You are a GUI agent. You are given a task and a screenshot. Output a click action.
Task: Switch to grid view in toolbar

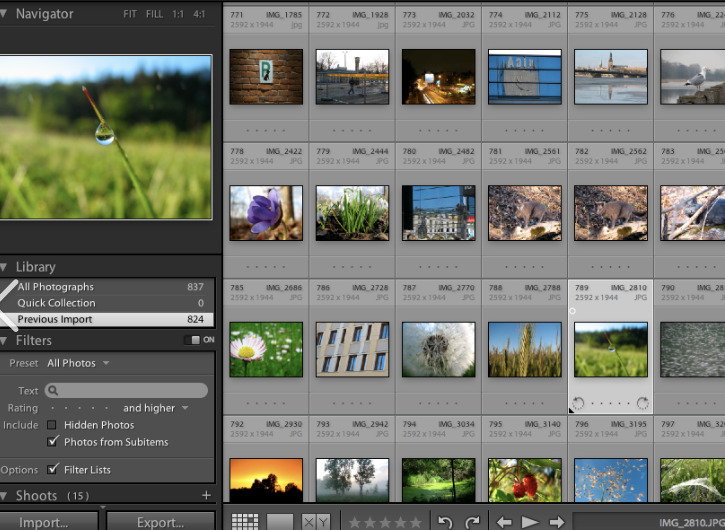(245, 522)
